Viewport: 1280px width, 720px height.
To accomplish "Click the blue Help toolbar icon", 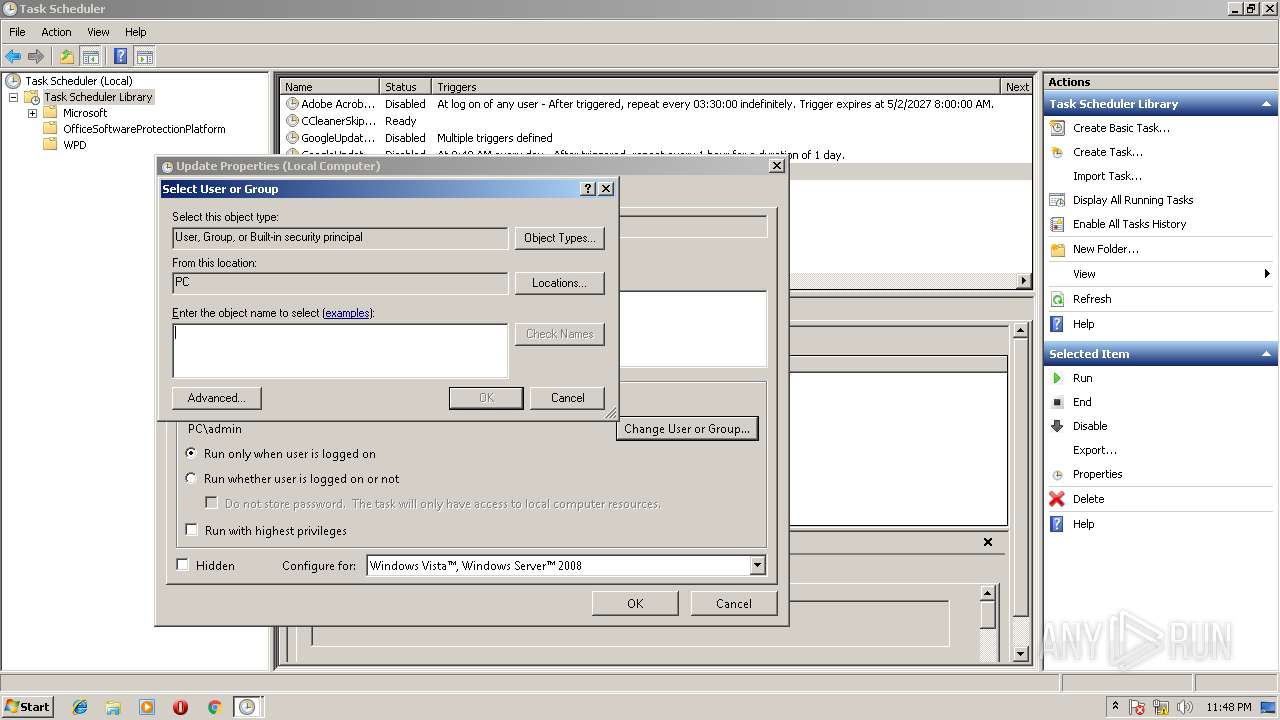I will pyautogui.click(x=121, y=57).
